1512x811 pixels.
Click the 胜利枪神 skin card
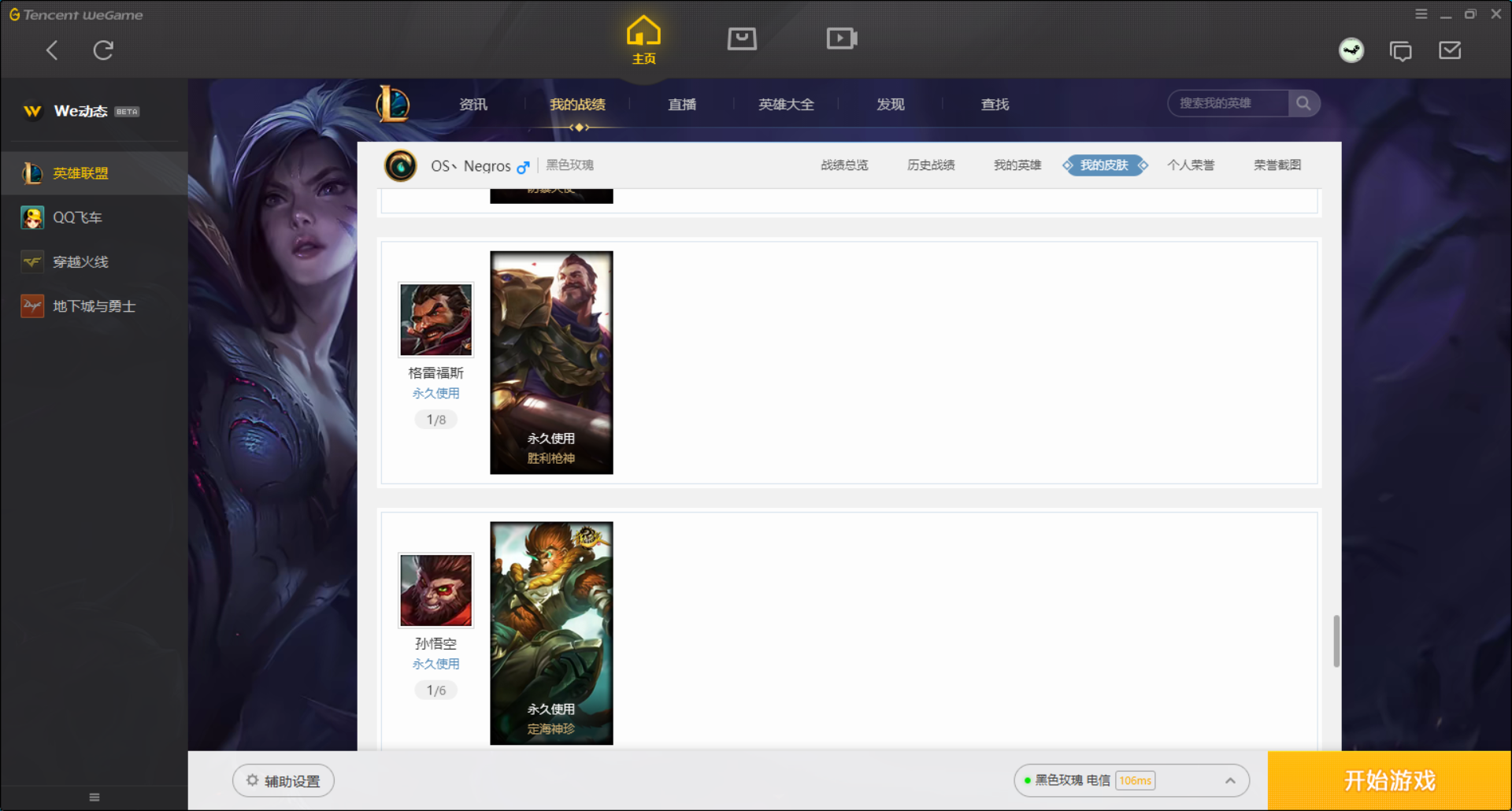tap(551, 362)
